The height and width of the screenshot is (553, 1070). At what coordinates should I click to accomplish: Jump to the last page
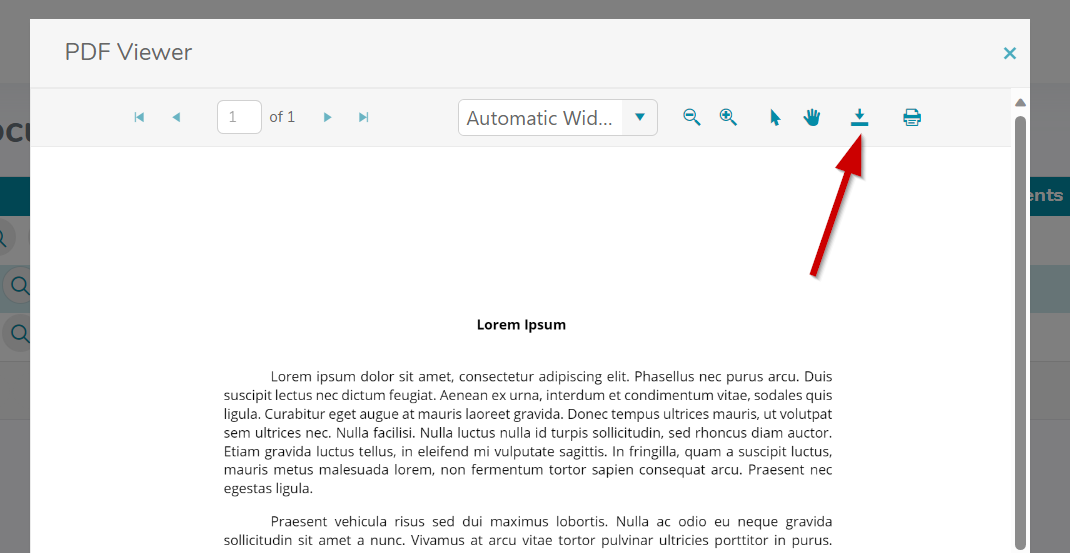click(364, 118)
